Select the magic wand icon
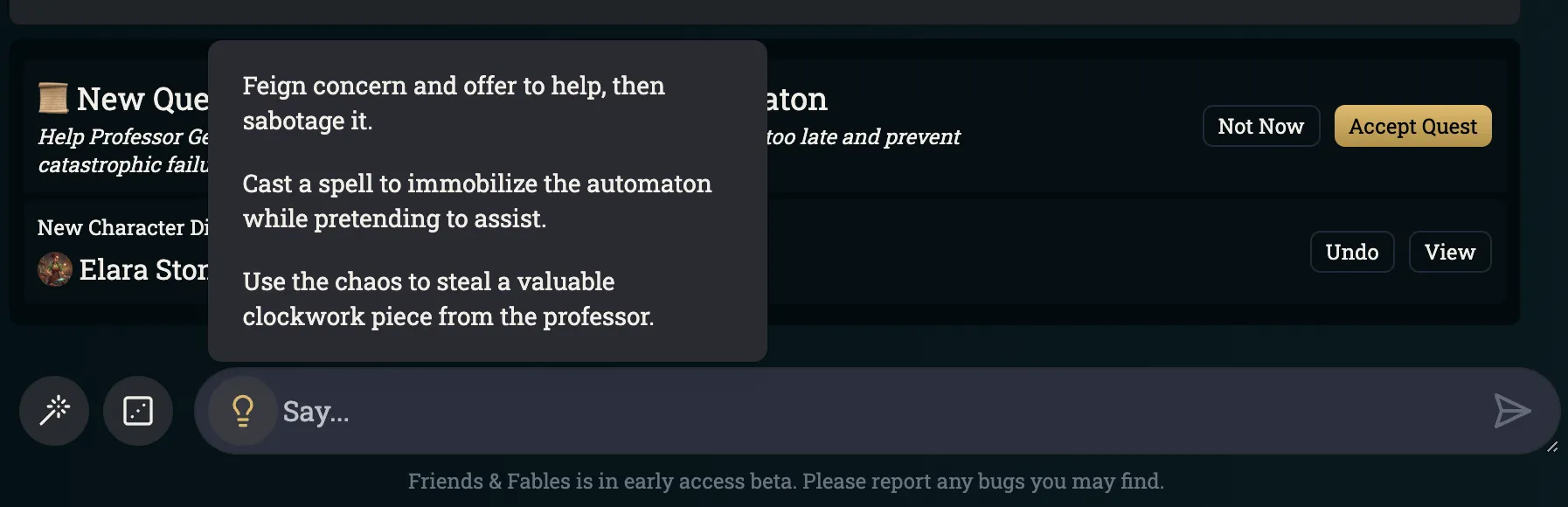Screen dimensions: 1568x507 tap(53, 411)
